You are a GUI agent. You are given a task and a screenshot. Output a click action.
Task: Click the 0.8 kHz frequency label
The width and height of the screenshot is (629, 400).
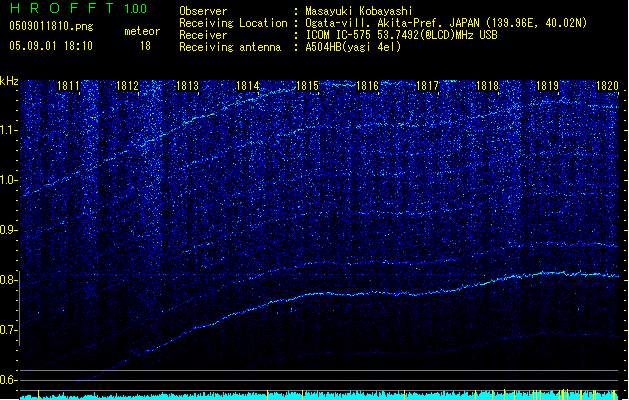tap(9, 280)
